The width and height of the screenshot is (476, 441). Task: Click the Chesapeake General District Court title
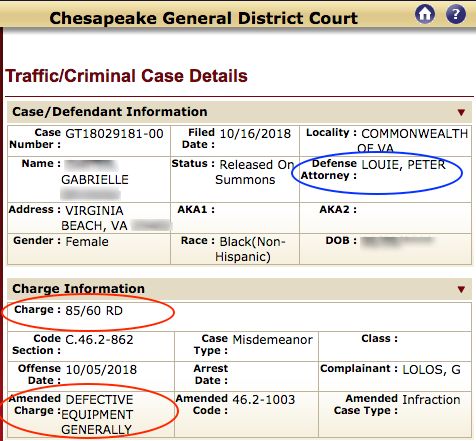(x=204, y=18)
